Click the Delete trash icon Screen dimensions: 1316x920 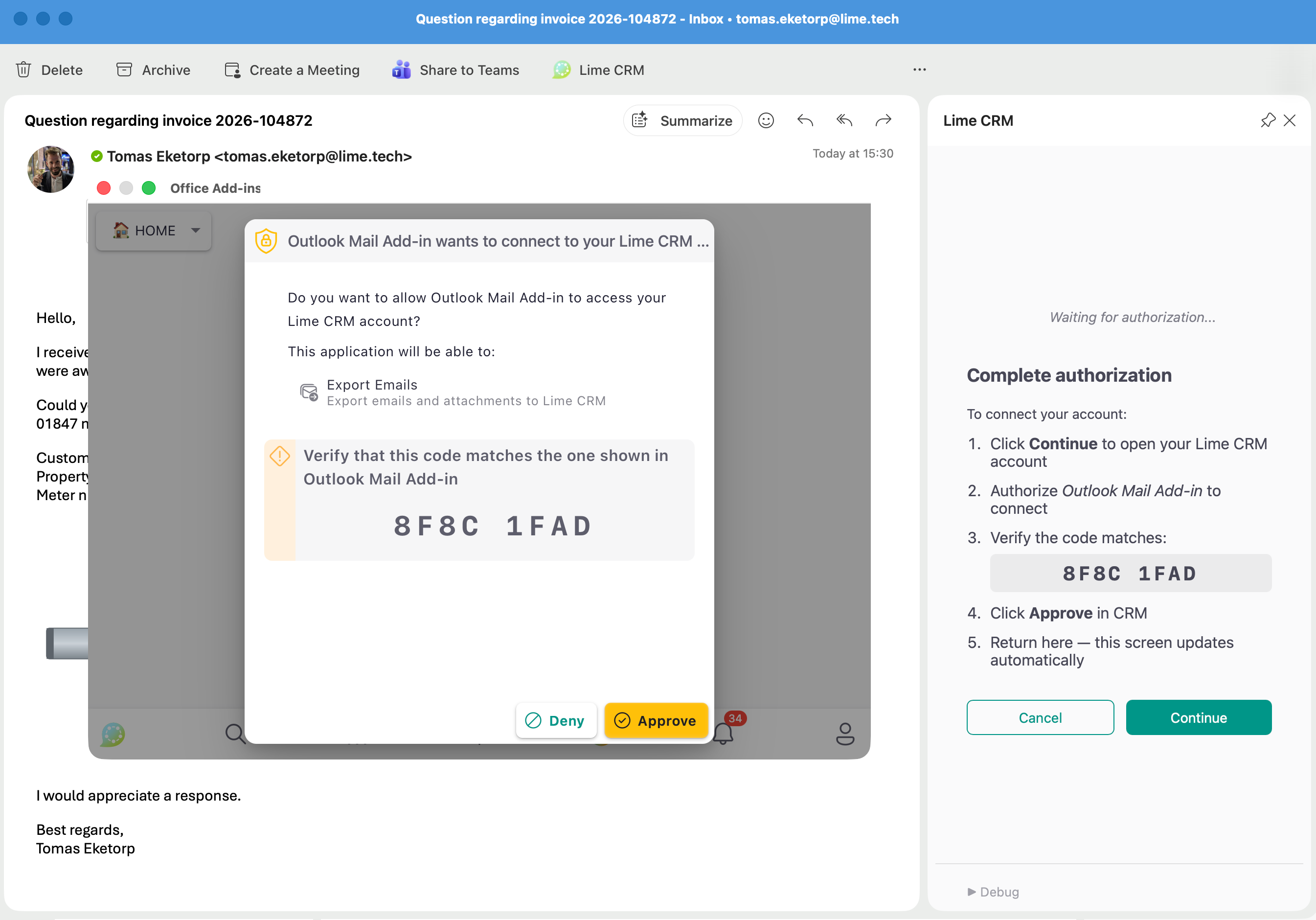[23, 70]
